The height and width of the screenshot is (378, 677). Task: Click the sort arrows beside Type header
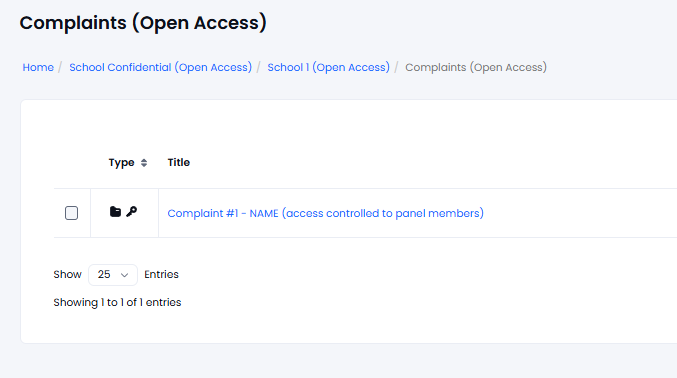[144, 163]
